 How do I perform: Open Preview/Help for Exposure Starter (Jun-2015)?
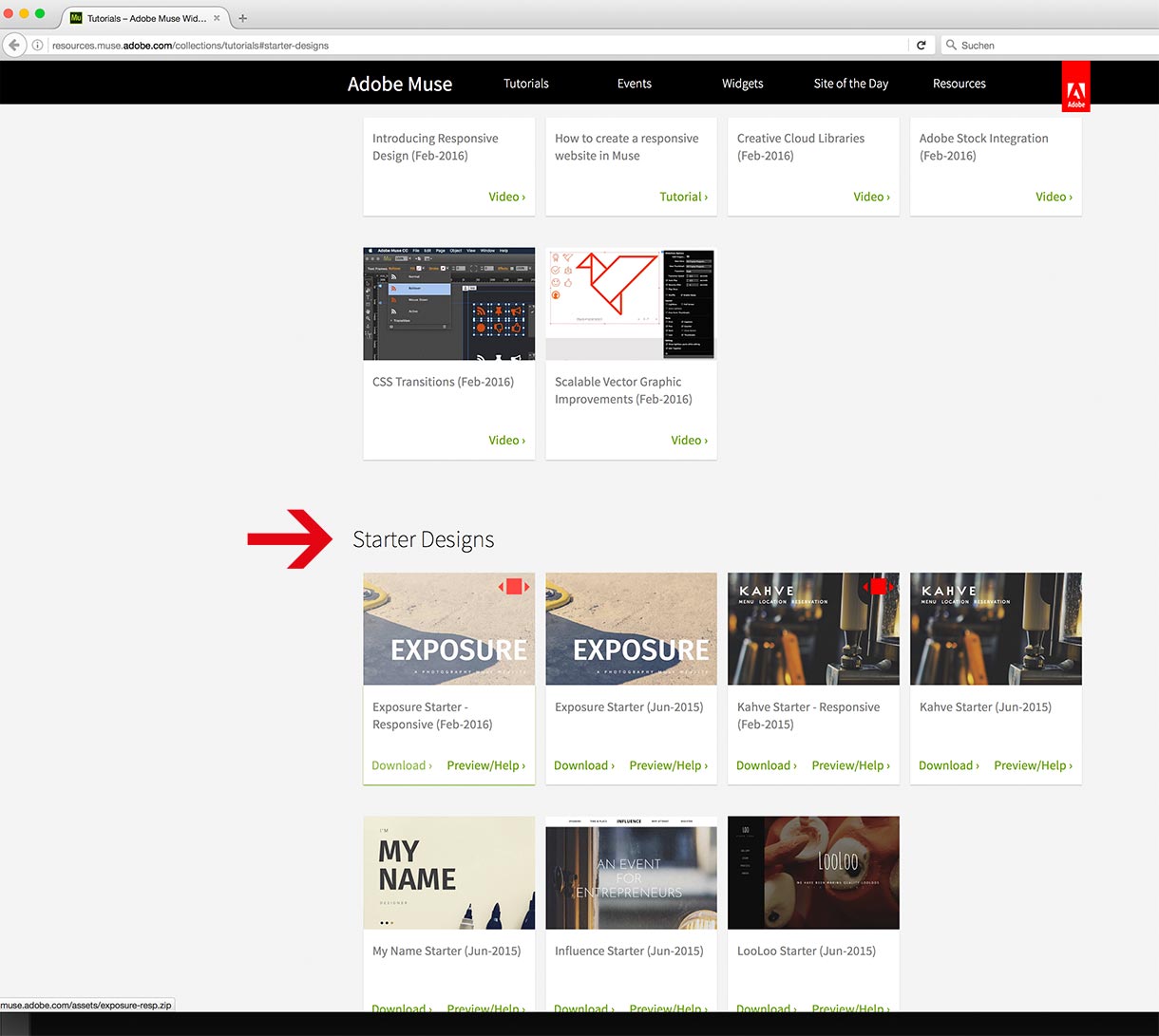point(669,765)
